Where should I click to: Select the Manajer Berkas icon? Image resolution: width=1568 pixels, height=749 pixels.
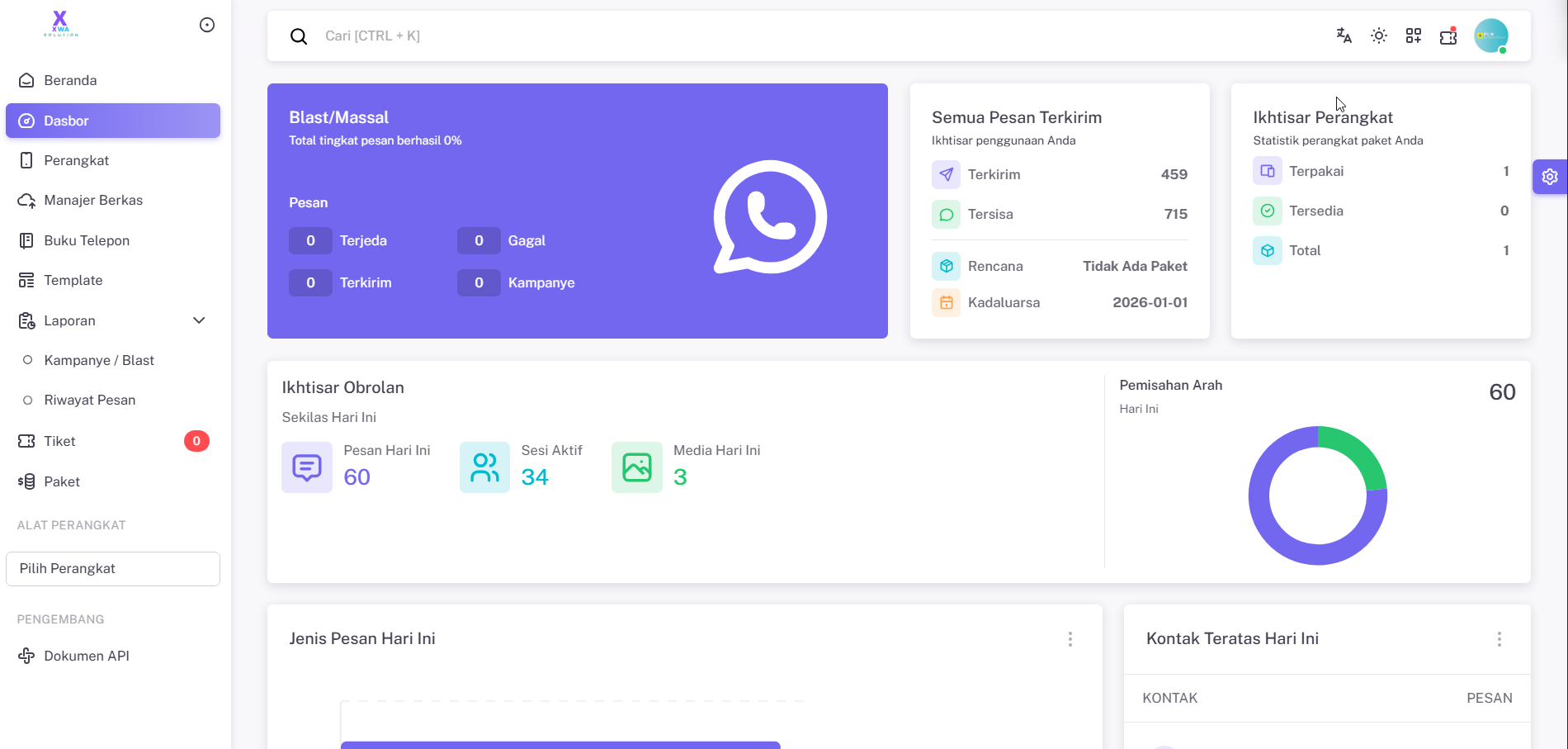(x=26, y=200)
